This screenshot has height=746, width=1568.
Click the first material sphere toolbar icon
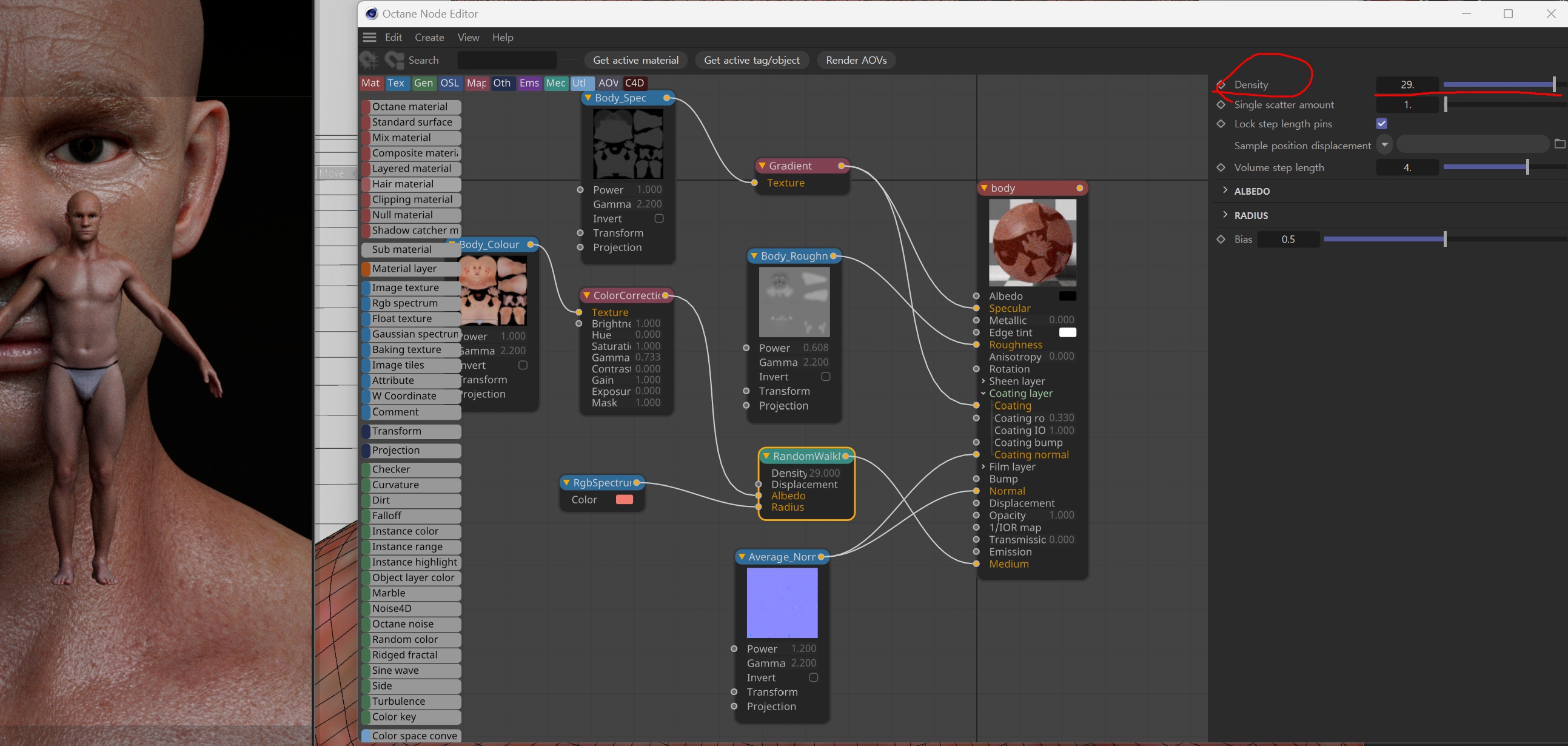coord(369,59)
